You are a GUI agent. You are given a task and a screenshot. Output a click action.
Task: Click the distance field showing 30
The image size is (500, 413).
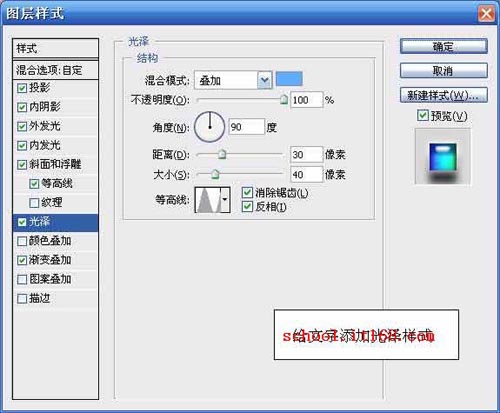tap(307, 154)
